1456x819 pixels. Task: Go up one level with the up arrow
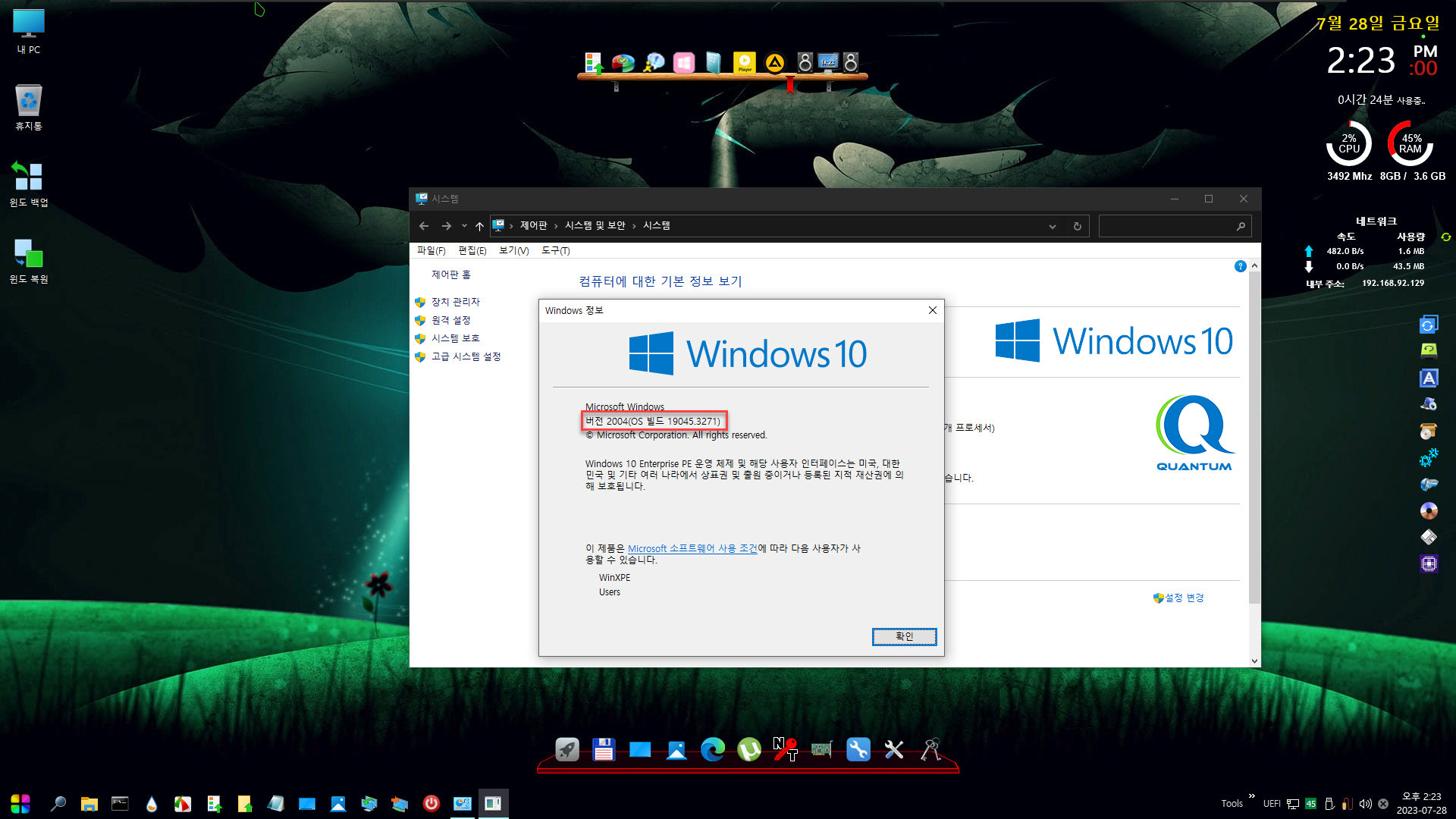(479, 226)
